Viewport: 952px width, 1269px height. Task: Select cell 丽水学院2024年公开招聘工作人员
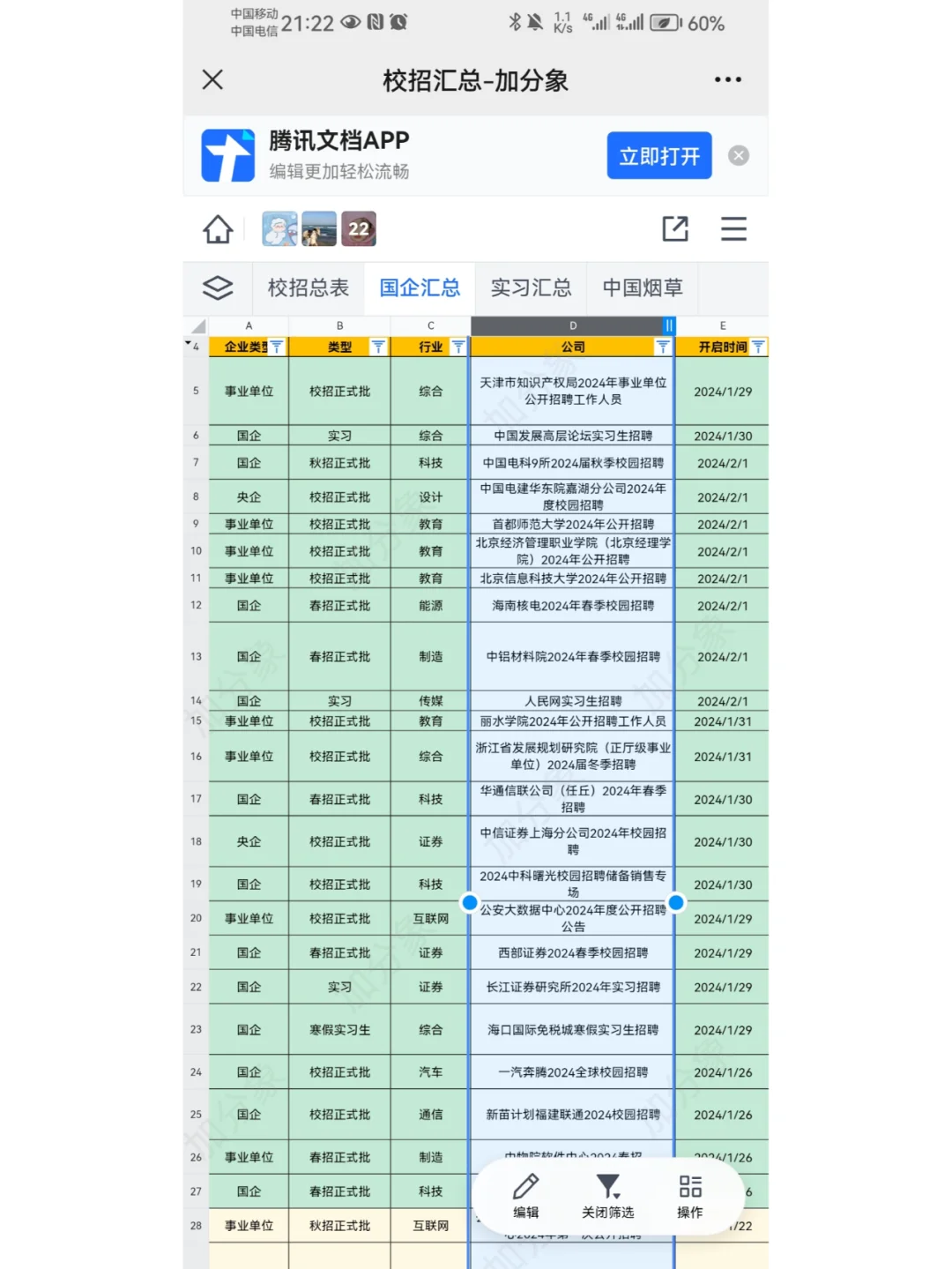point(573,721)
